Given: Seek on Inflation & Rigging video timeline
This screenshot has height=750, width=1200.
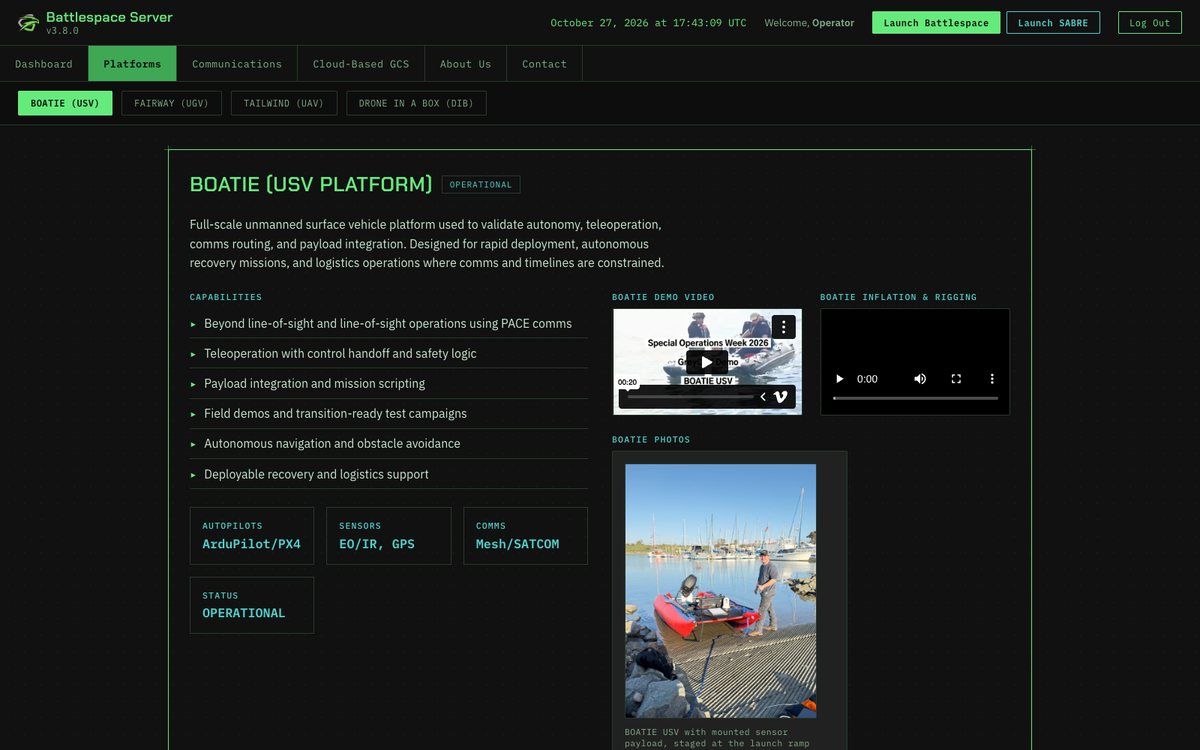Looking at the screenshot, I should (x=915, y=398).
